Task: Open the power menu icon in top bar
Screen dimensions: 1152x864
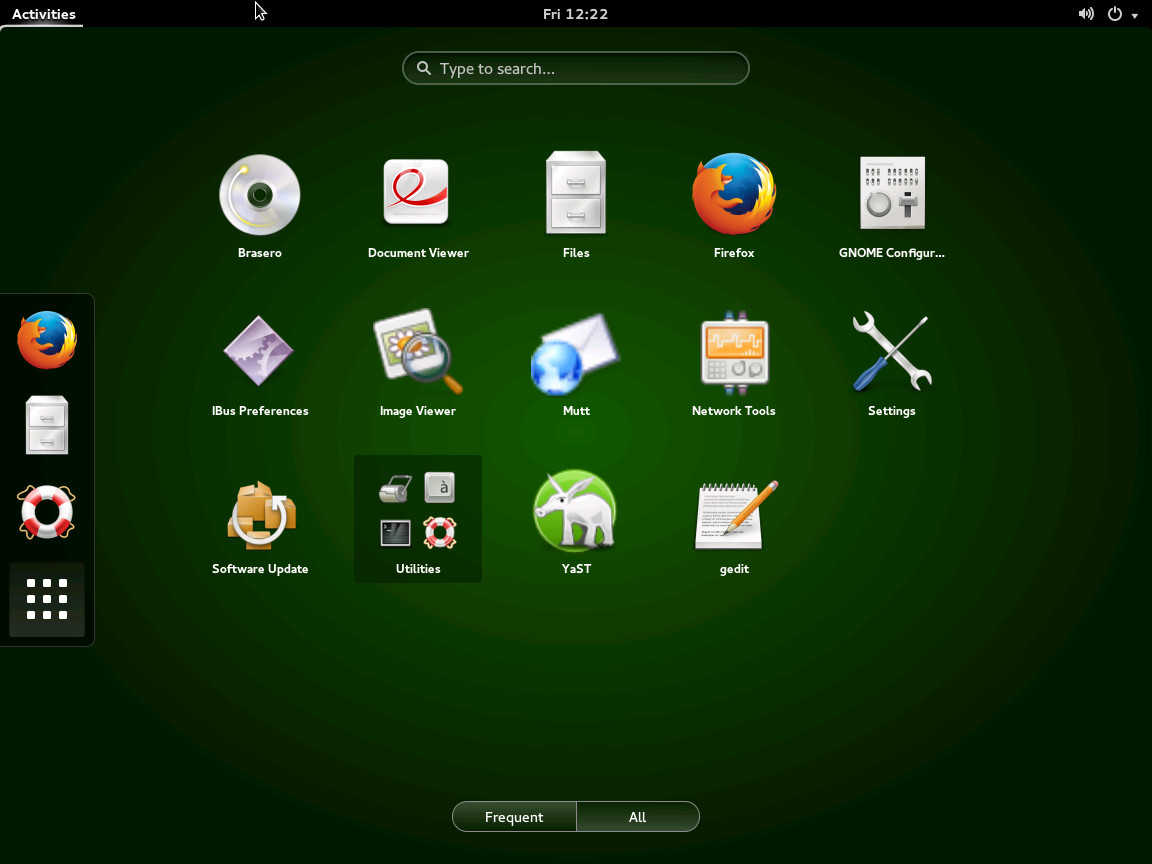Action: (x=1115, y=14)
